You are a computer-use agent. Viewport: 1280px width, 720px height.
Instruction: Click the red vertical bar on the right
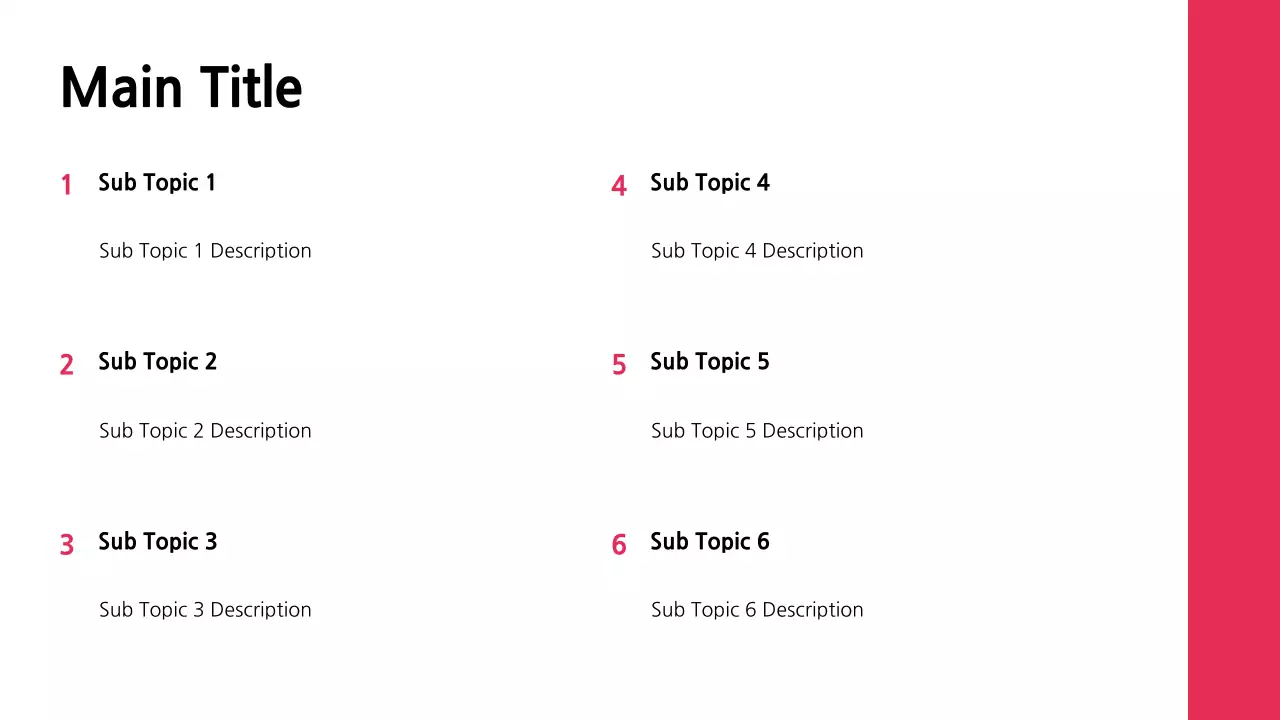[1233, 360]
